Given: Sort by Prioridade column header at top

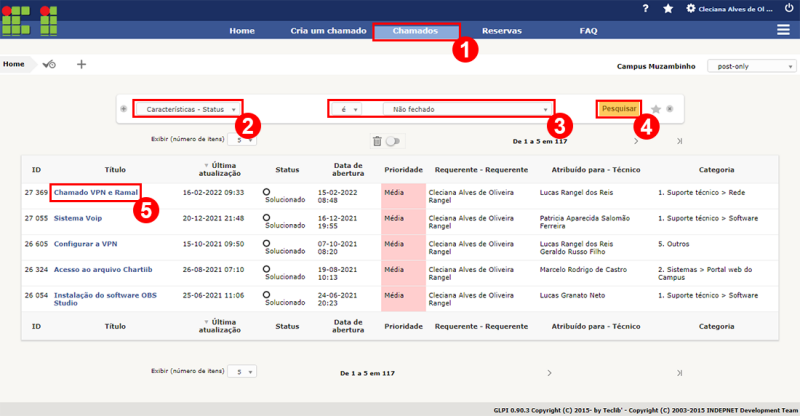Looking at the screenshot, I should click(x=404, y=169).
